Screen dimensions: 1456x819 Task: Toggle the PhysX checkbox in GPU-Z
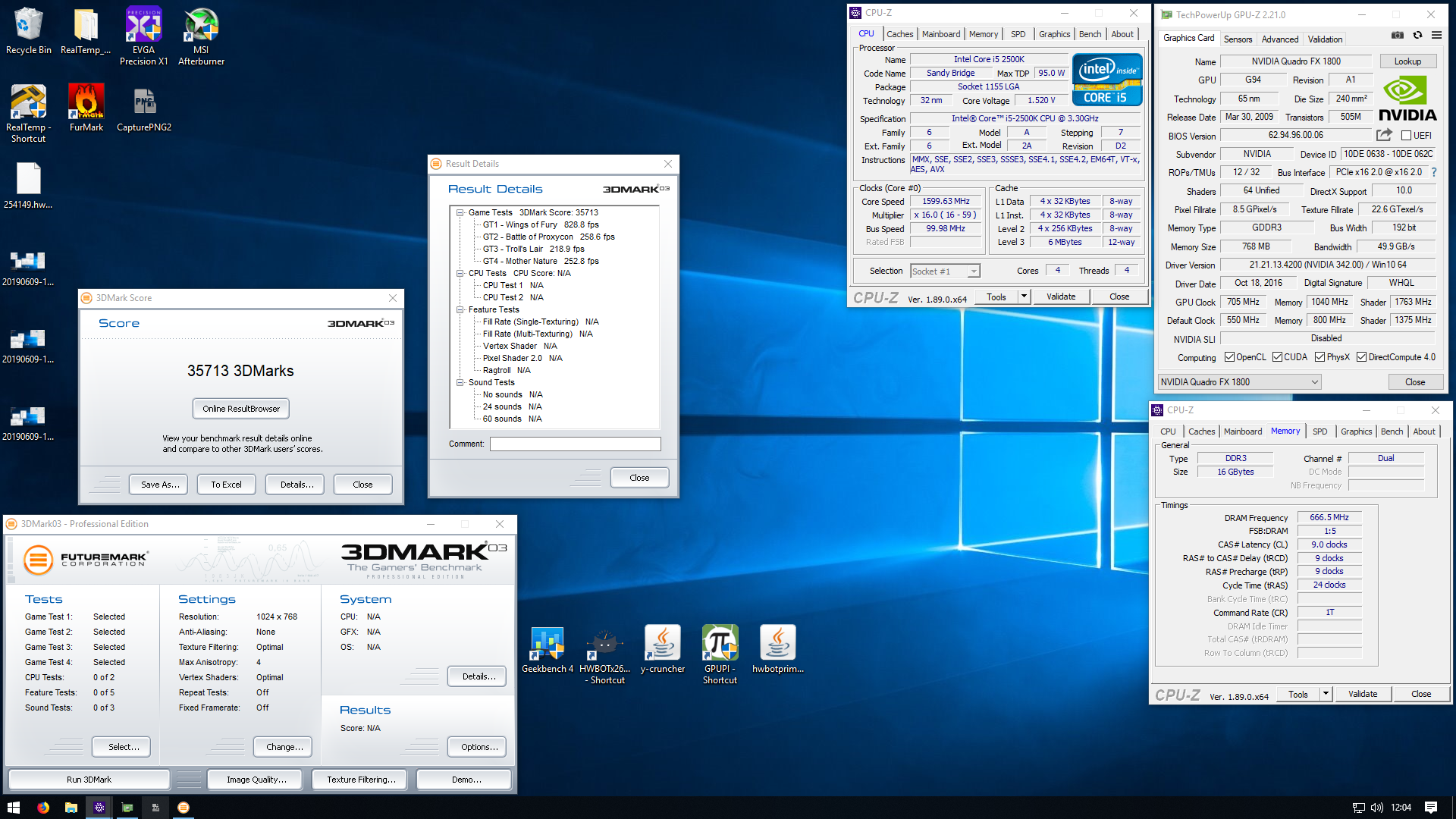(x=1320, y=357)
